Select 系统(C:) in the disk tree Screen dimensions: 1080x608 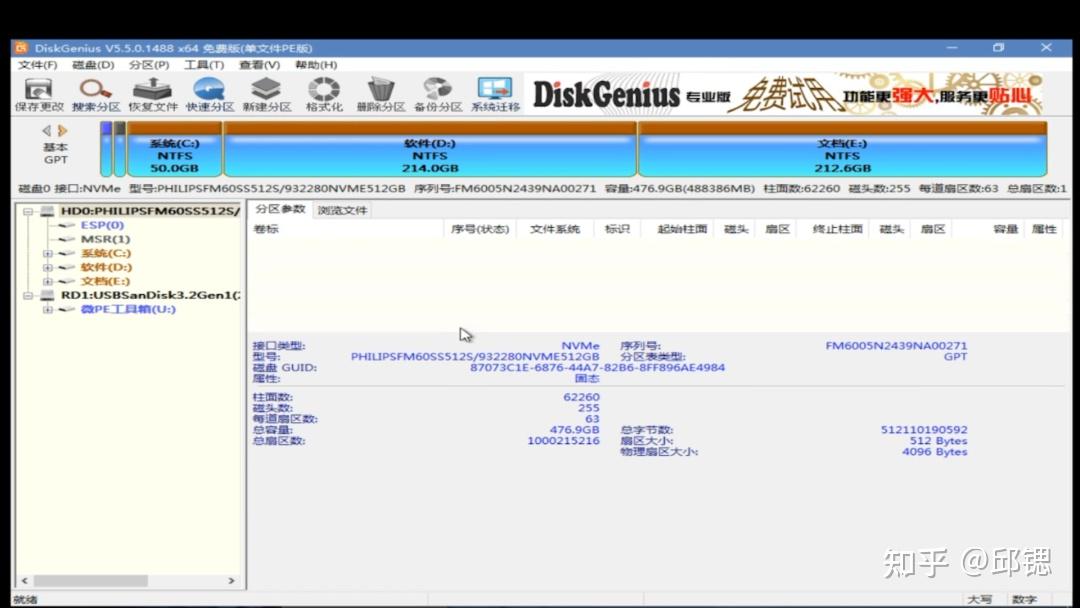(106, 253)
